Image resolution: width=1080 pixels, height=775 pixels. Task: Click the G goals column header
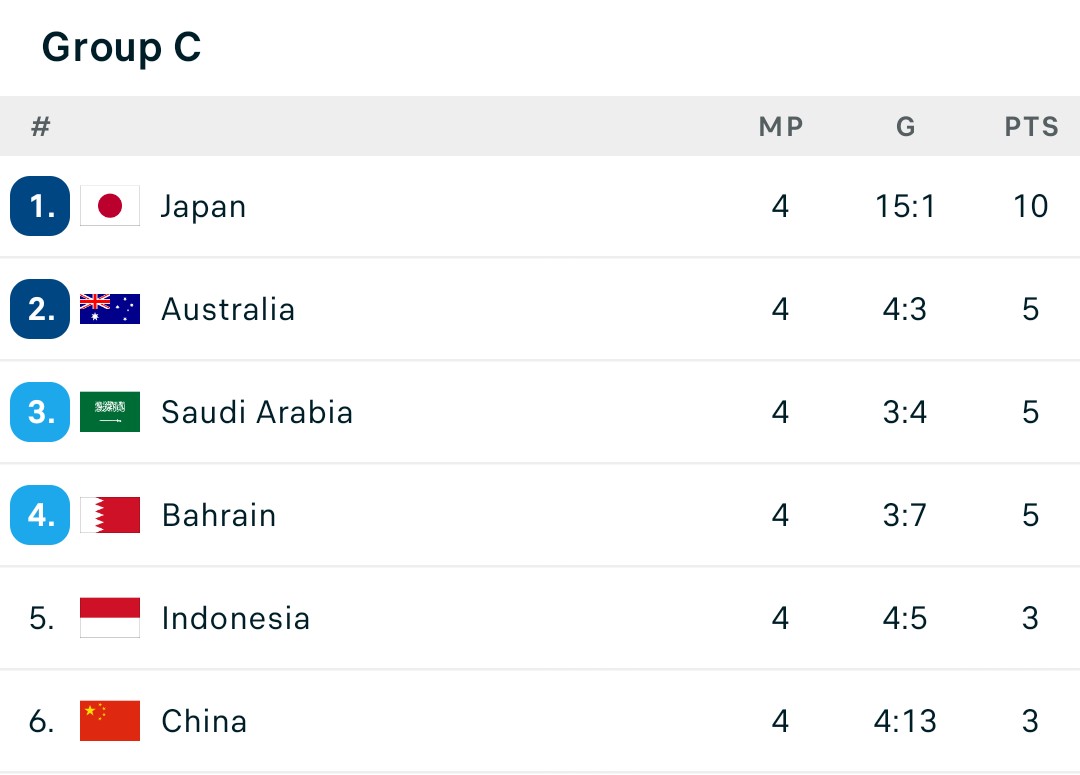coord(906,127)
